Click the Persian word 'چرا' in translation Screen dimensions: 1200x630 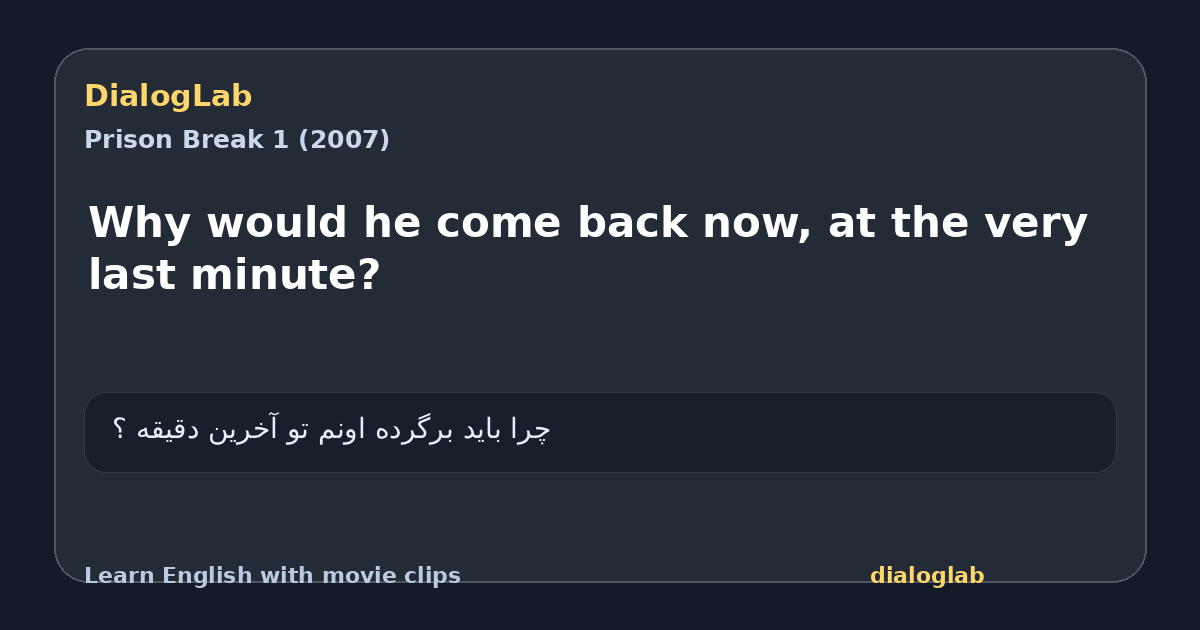click(x=530, y=430)
